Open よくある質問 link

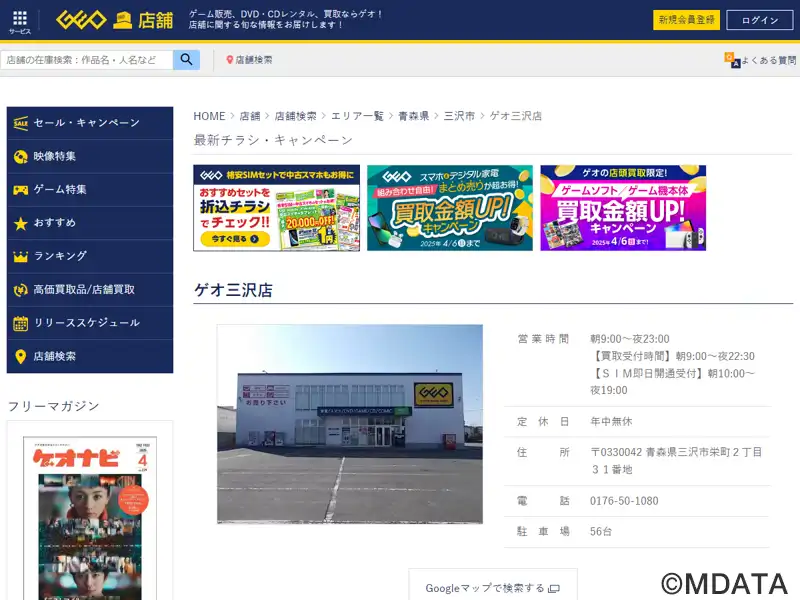768,60
